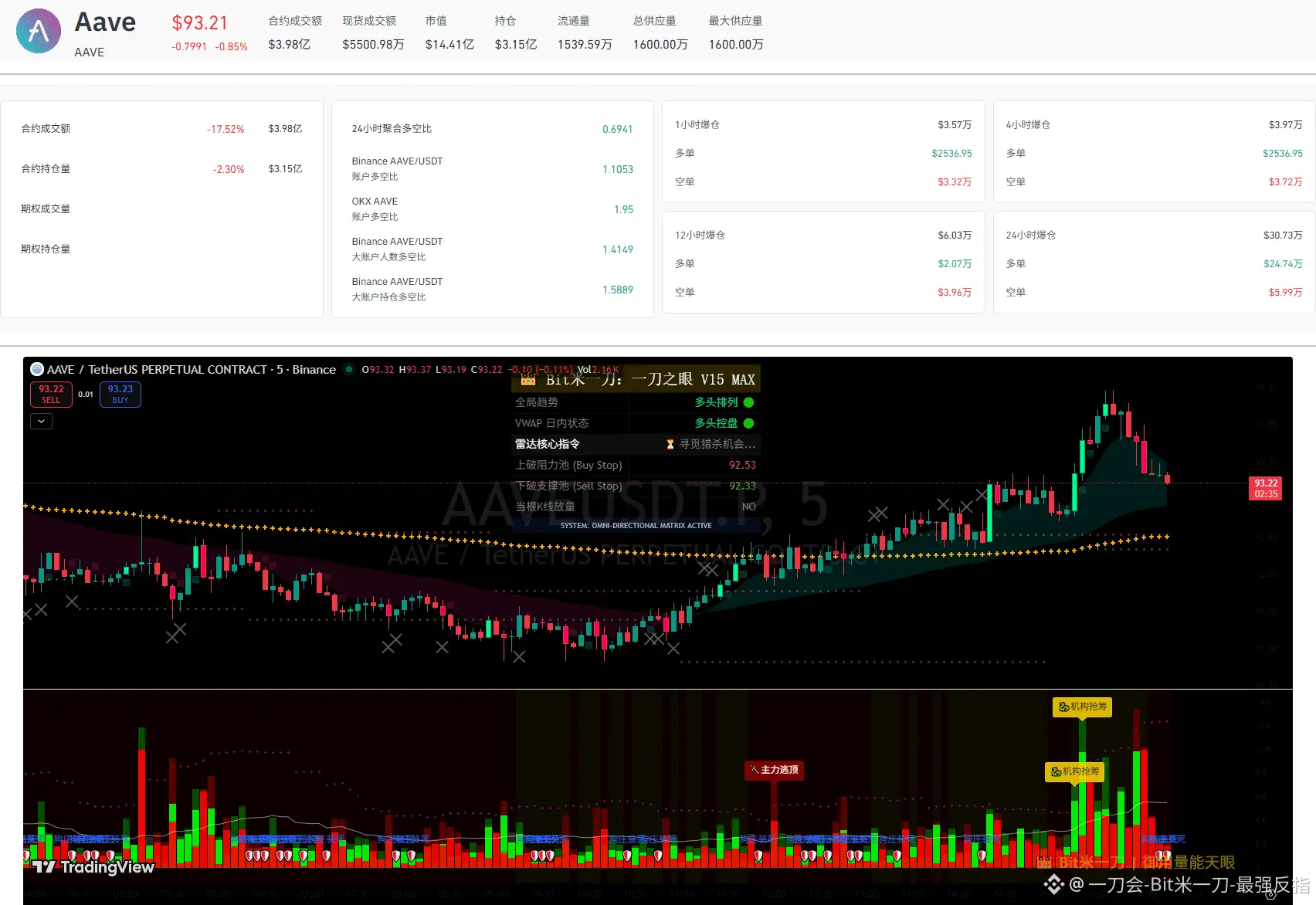The height and width of the screenshot is (905, 1316).
Task: Click the green dot beside 多头排列
Action: [748, 402]
